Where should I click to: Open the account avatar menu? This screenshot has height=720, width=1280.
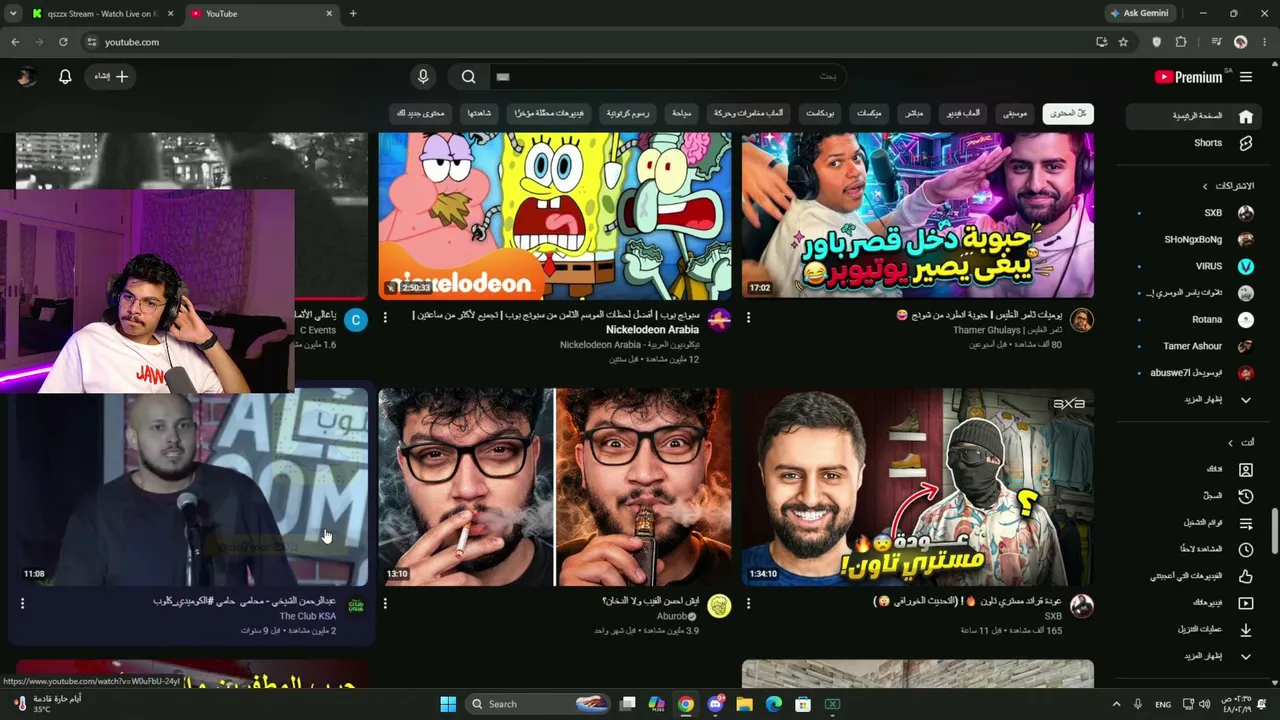27,77
